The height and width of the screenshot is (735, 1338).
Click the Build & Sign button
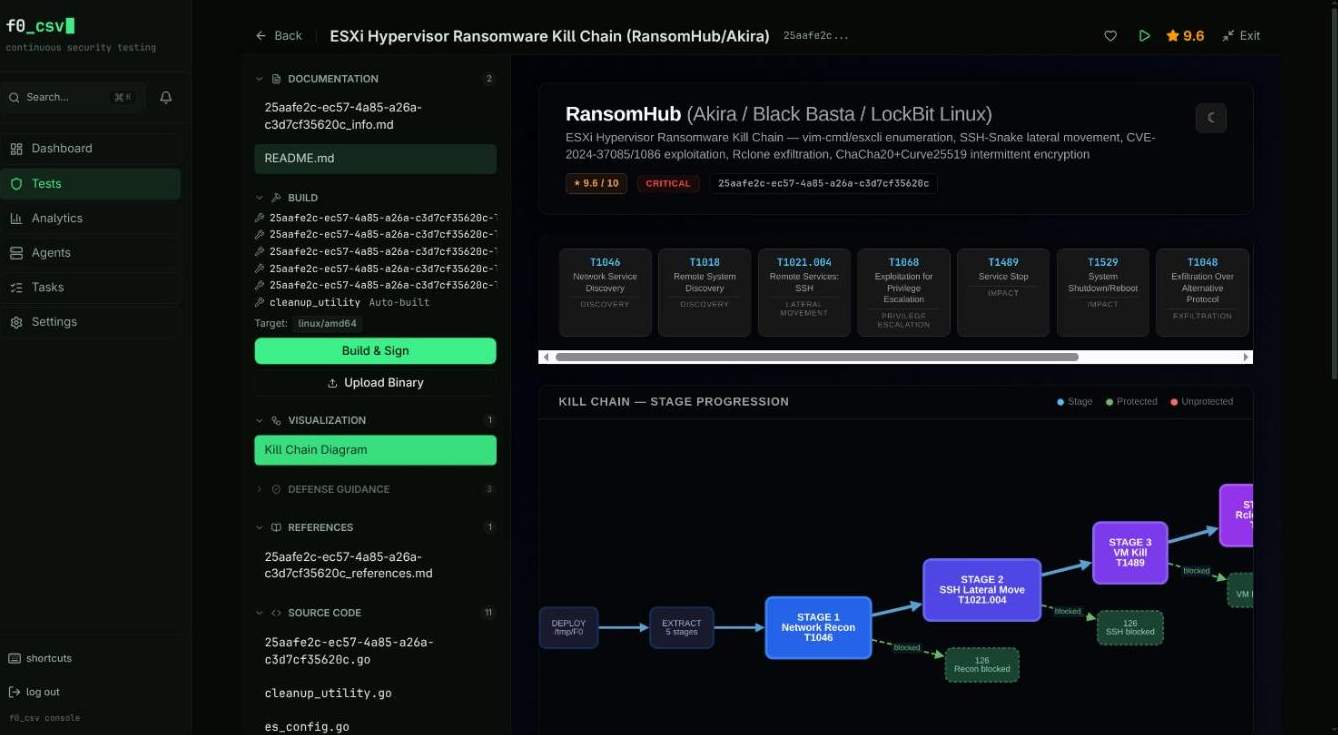(375, 351)
